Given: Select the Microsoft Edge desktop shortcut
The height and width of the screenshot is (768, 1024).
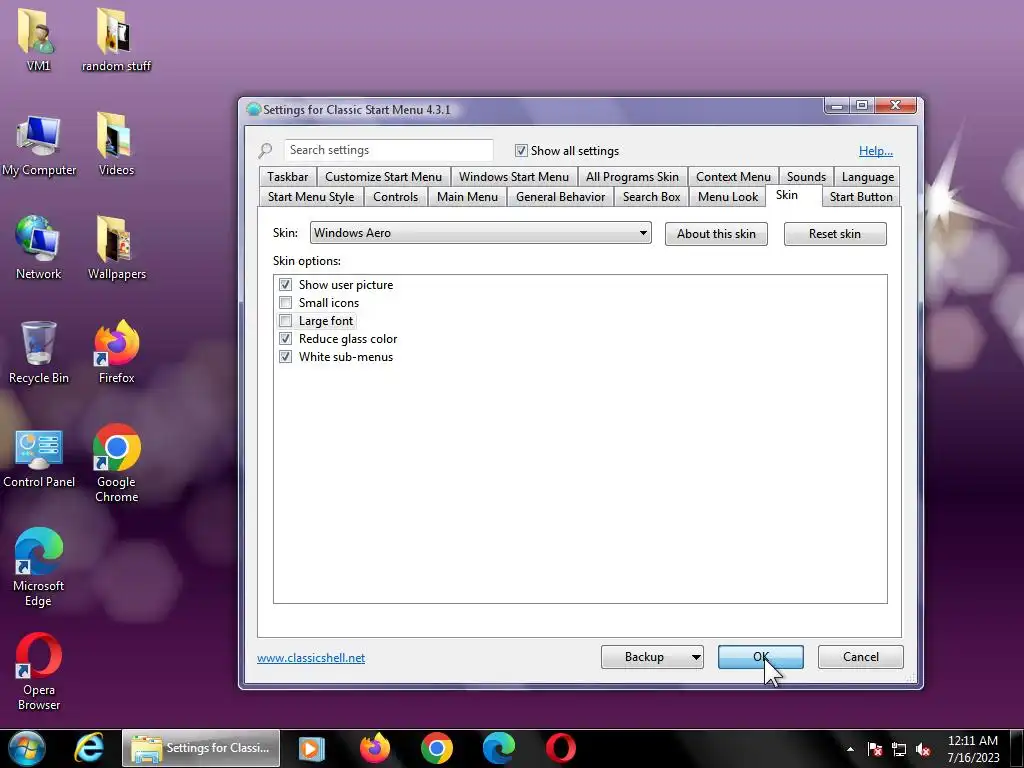Looking at the screenshot, I should point(38,567).
